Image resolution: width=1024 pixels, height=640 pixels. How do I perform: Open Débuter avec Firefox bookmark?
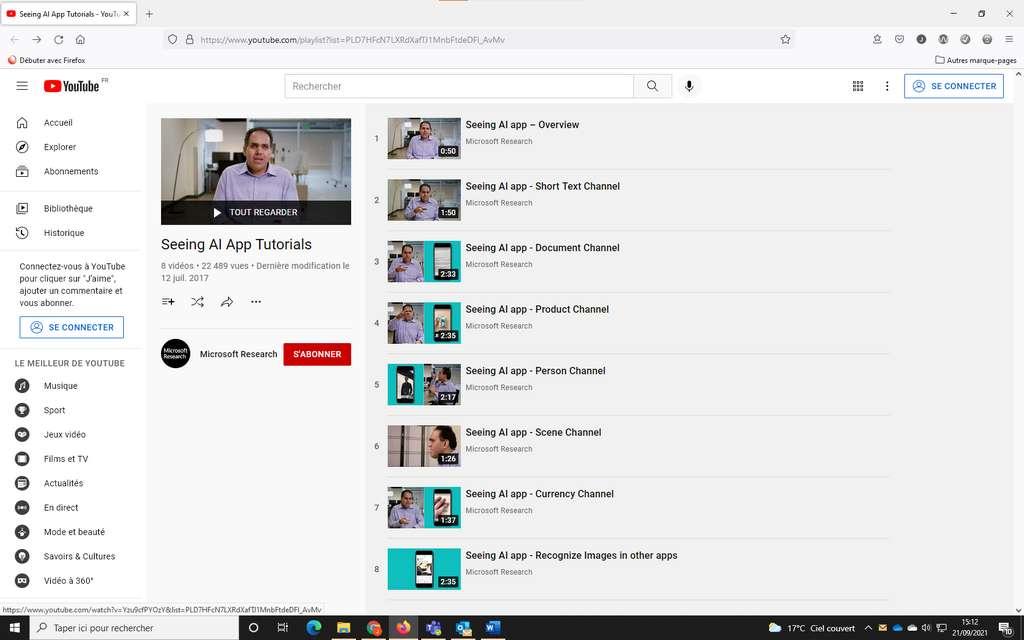46,60
